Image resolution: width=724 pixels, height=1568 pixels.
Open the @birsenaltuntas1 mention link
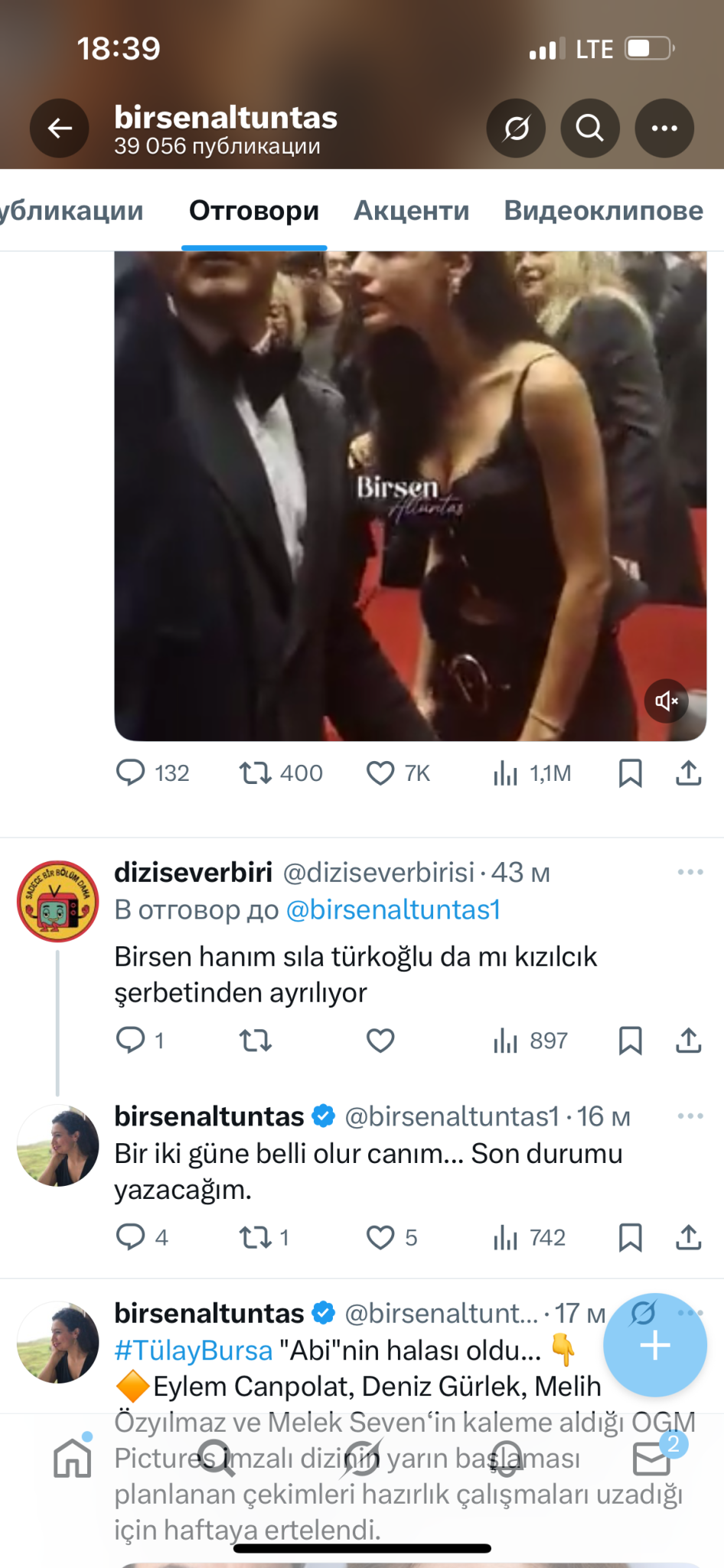pos(393,910)
